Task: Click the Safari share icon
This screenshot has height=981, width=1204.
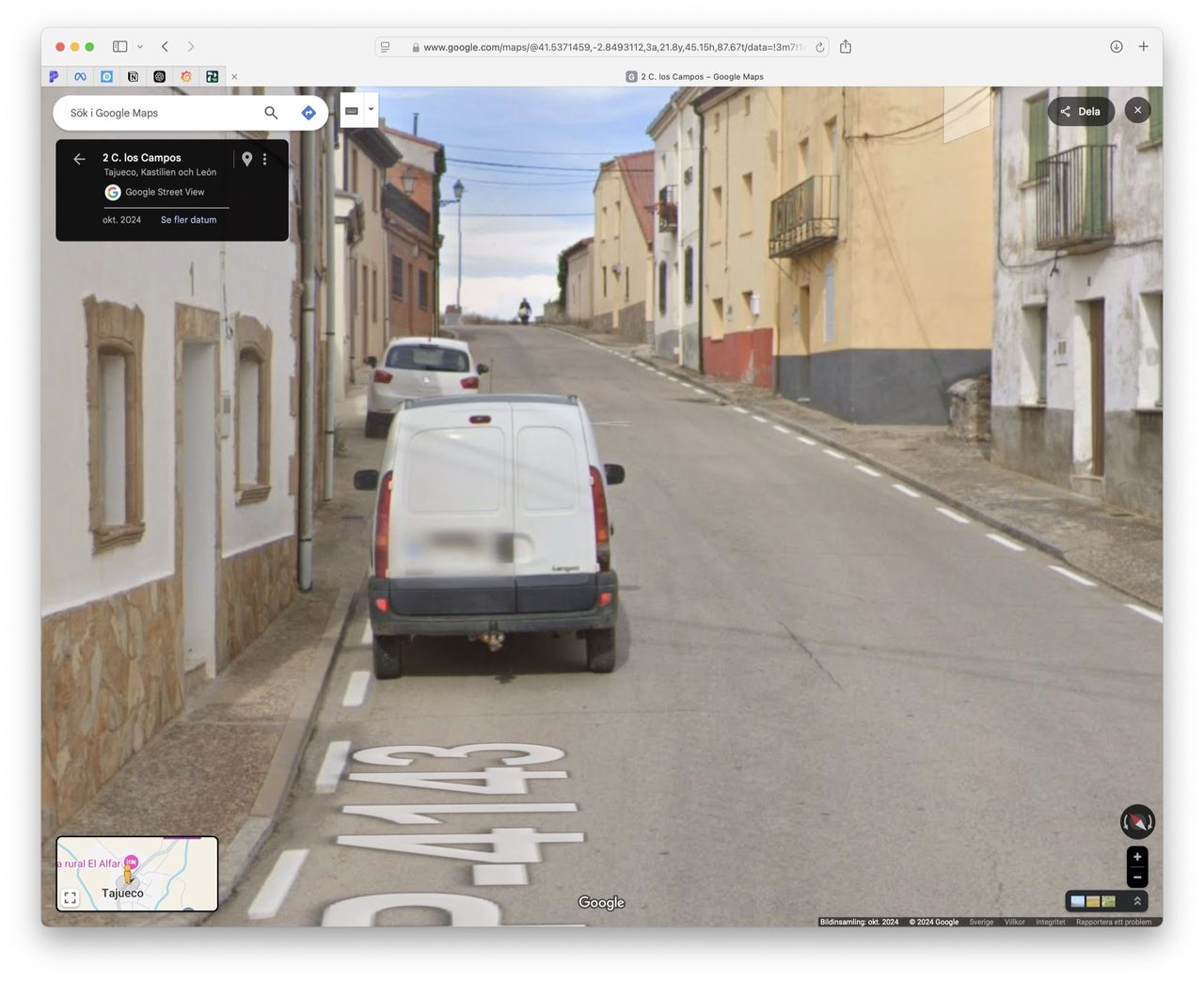Action: [x=846, y=47]
